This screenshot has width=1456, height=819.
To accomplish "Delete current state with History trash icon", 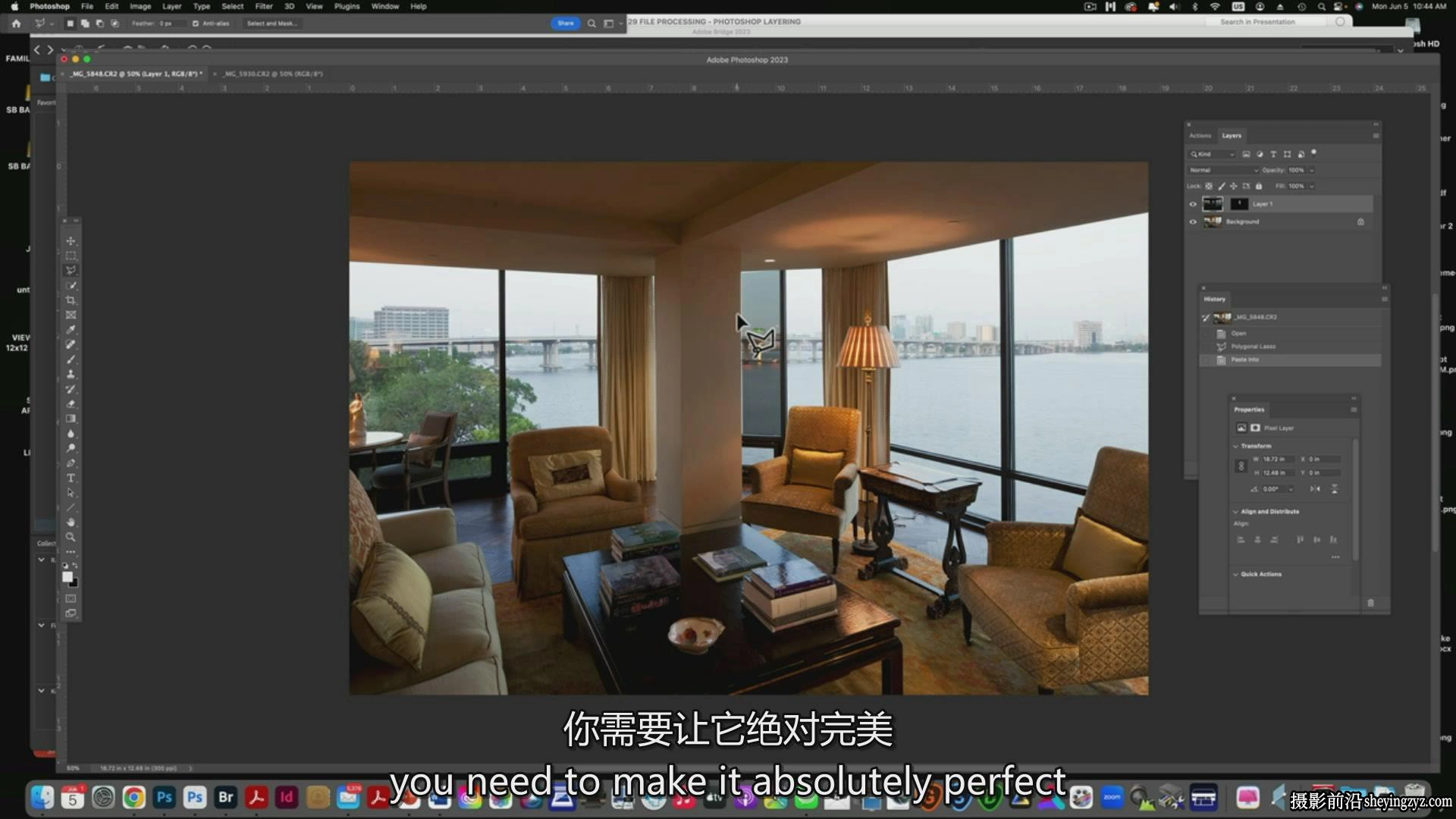I will (x=1370, y=603).
